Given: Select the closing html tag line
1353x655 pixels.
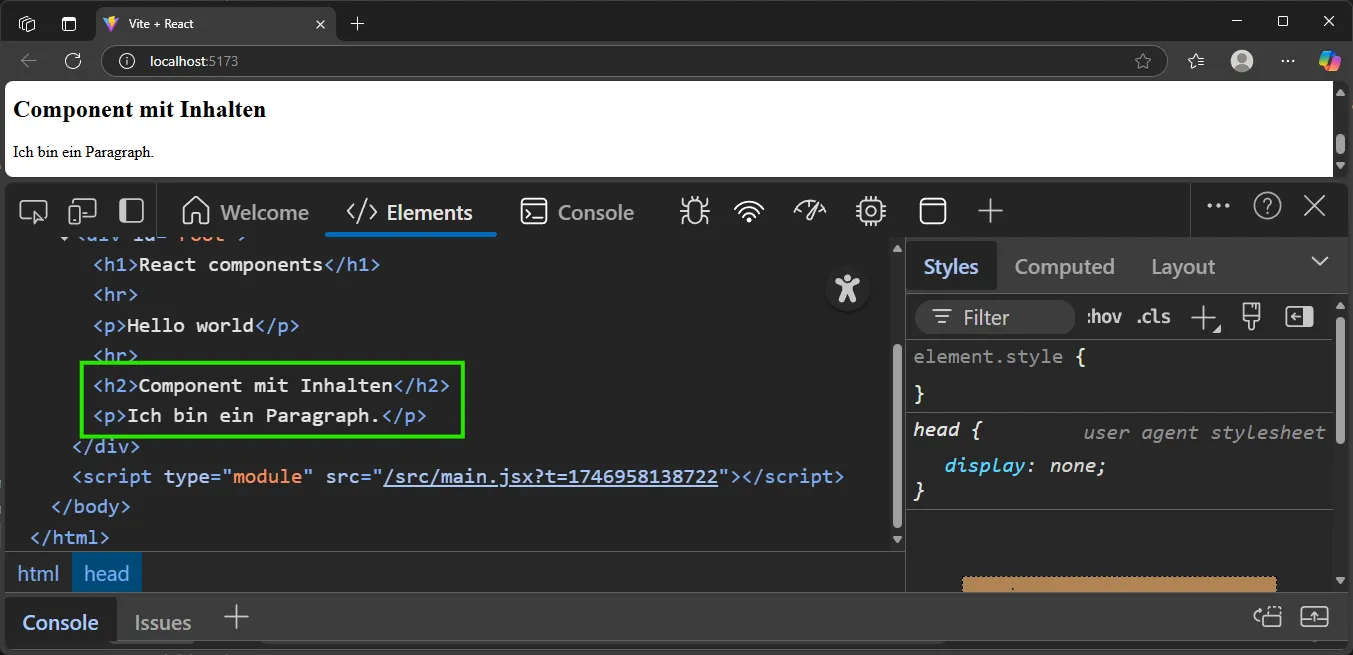Looking at the screenshot, I should (x=70, y=537).
